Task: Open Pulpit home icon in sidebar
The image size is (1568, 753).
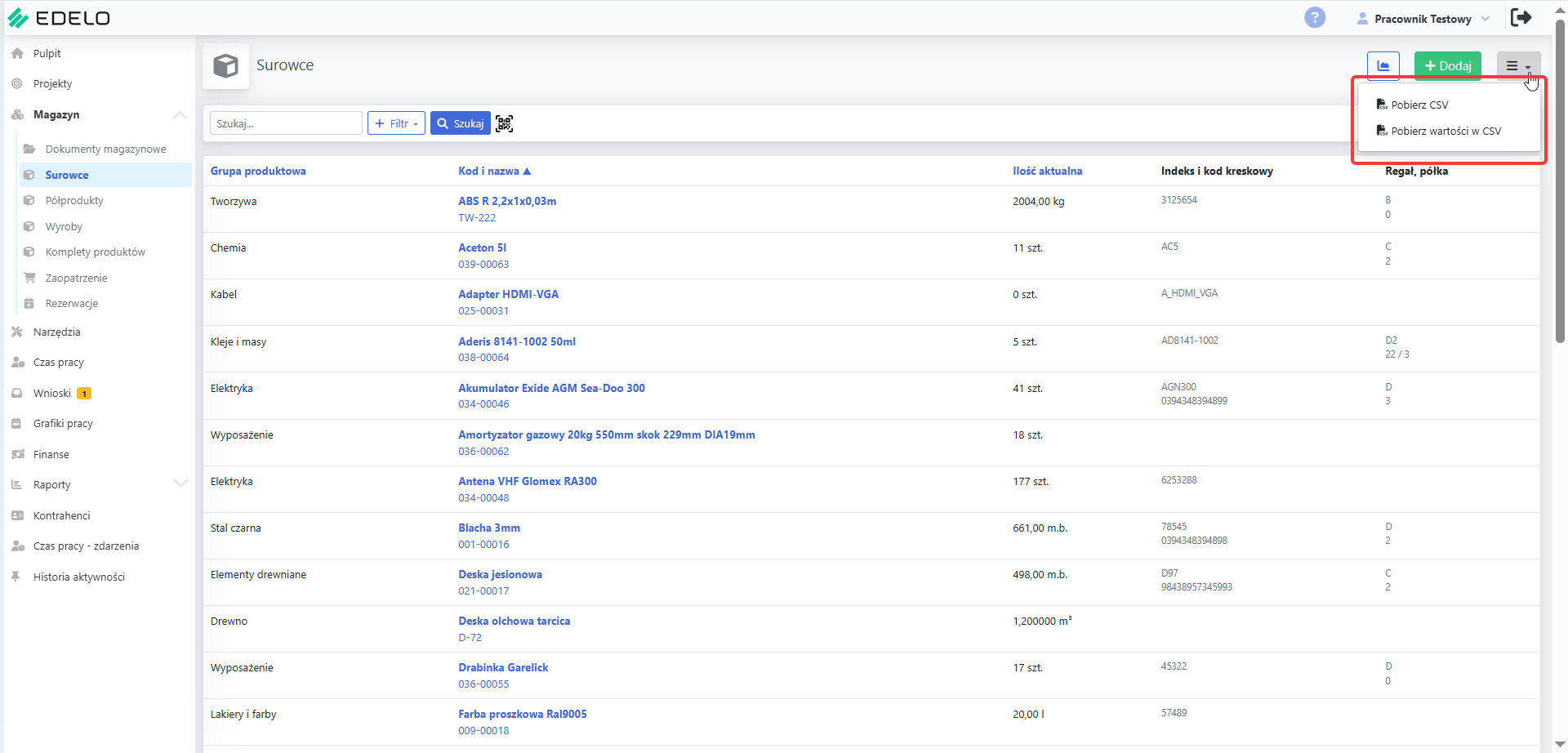Action: tap(17, 53)
